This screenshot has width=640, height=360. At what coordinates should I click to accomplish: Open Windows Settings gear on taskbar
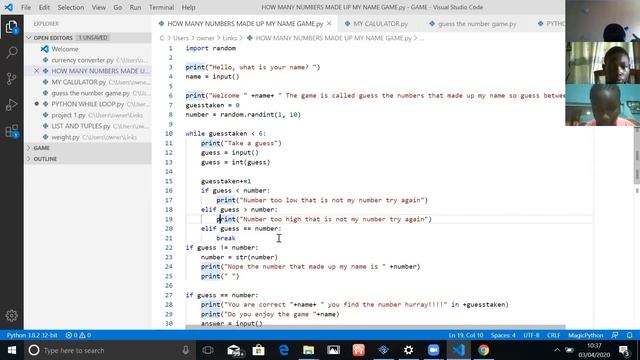(x=408, y=350)
